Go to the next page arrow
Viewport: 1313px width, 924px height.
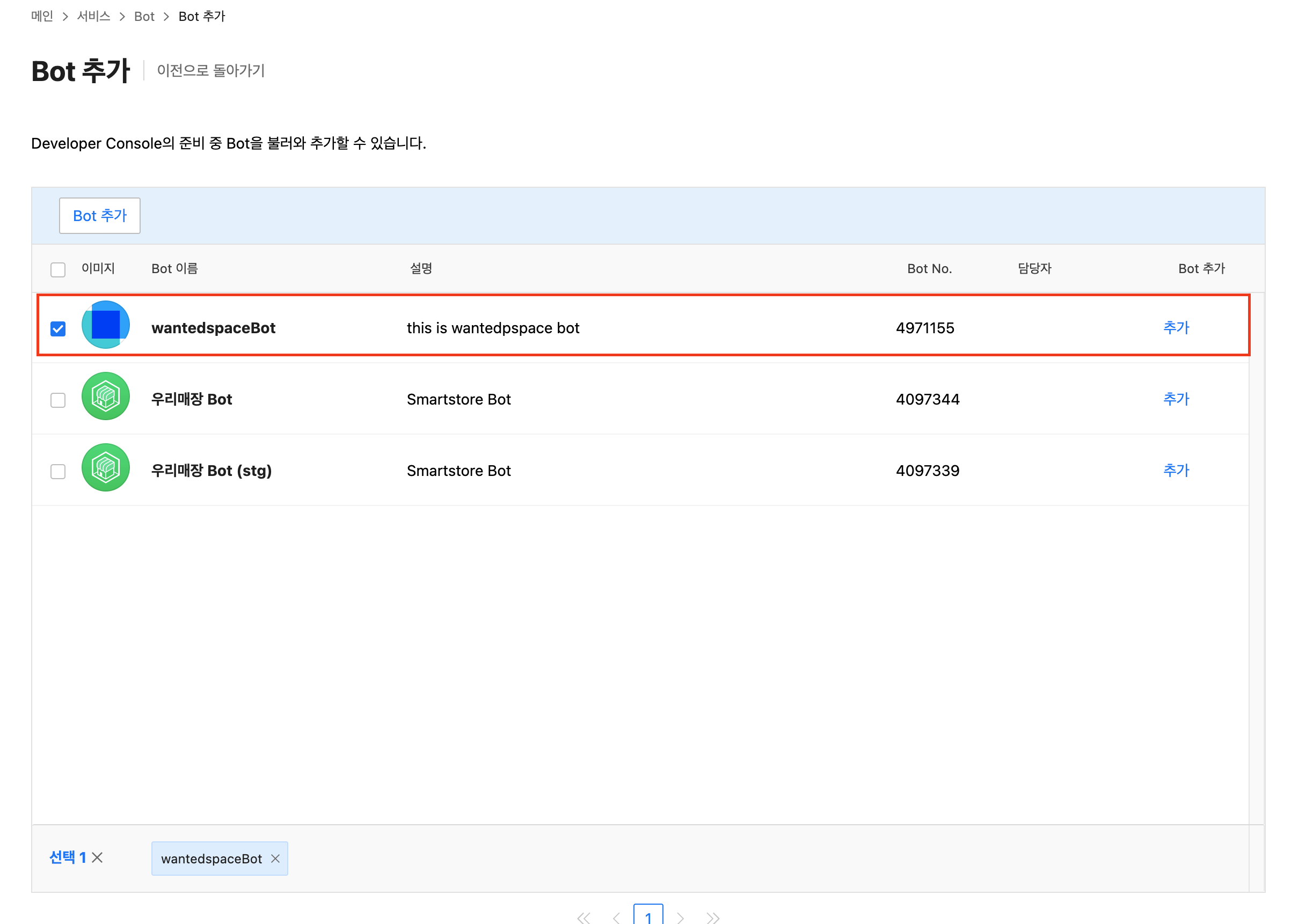point(681,918)
